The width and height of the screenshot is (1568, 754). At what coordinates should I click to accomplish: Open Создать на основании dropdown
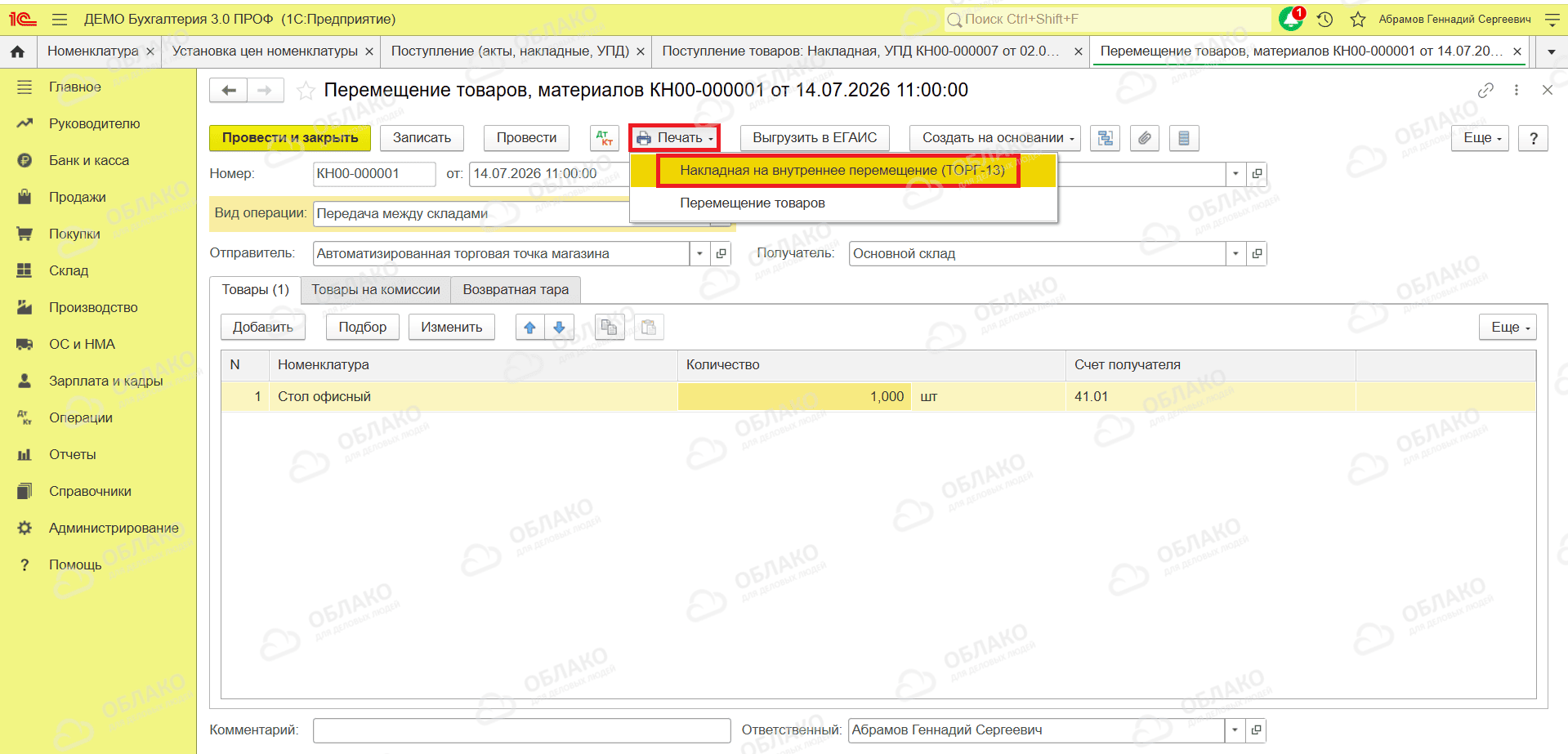pos(994,138)
